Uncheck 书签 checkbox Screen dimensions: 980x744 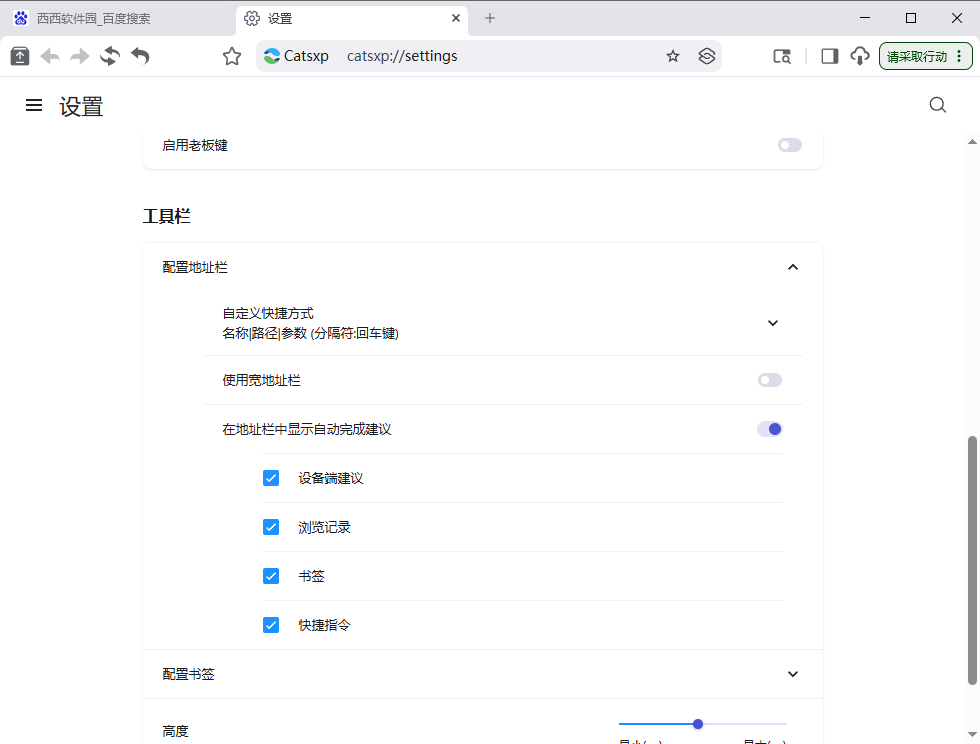(271, 576)
